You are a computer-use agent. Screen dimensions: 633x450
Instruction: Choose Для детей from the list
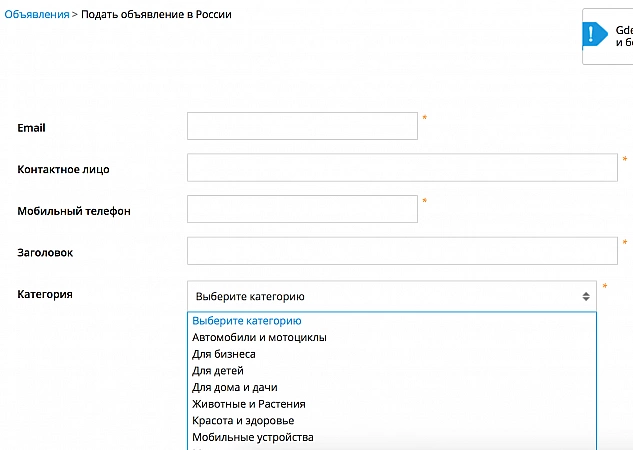[218, 371]
